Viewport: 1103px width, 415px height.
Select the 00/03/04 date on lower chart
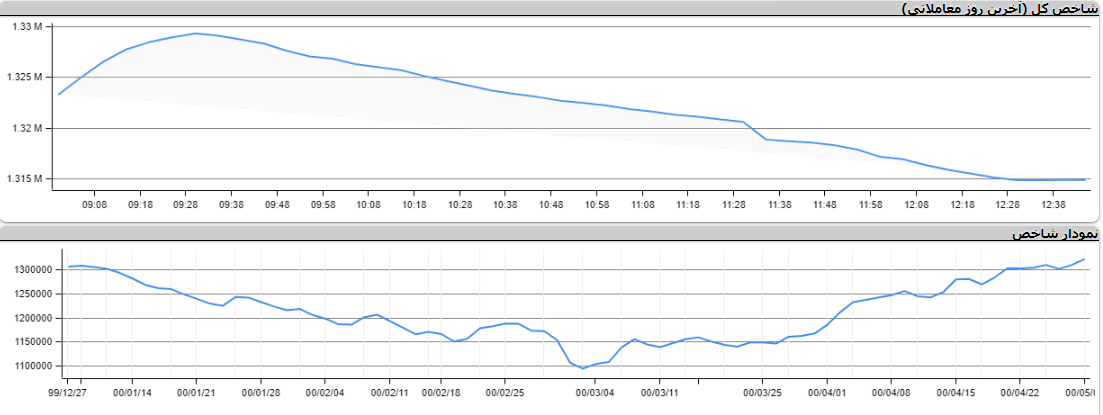[594, 392]
